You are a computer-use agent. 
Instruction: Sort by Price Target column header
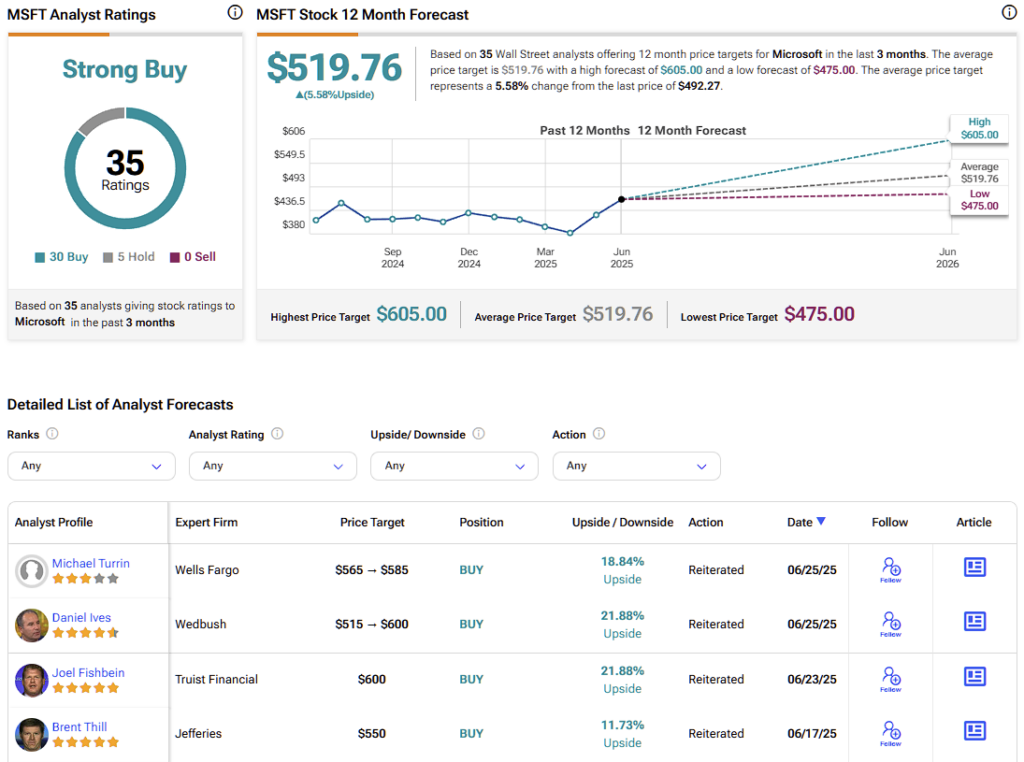coord(372,522)
